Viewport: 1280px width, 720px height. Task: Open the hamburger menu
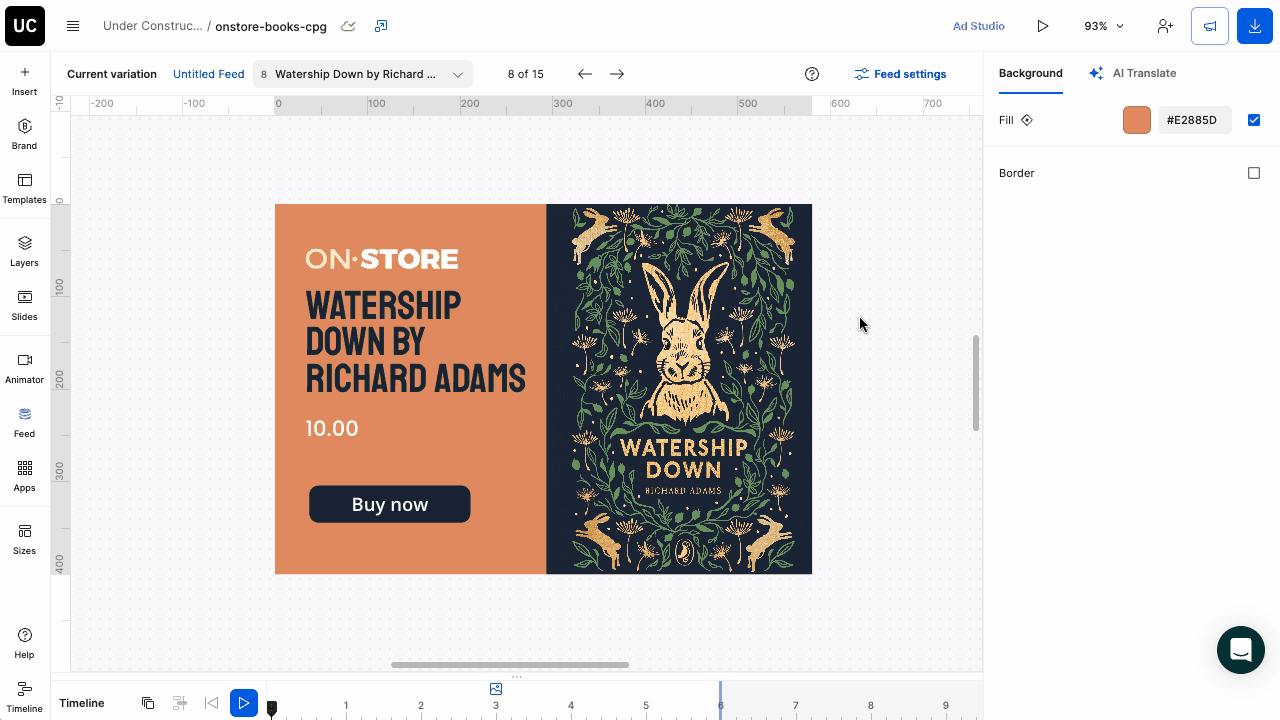(73, 26)
